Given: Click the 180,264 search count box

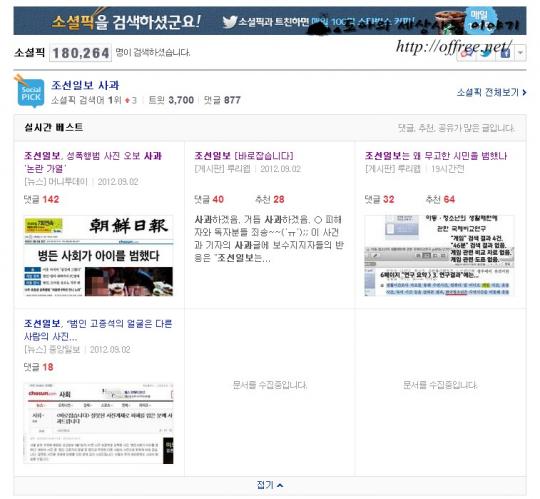Looking at the screenshot, I should point(81,53).
